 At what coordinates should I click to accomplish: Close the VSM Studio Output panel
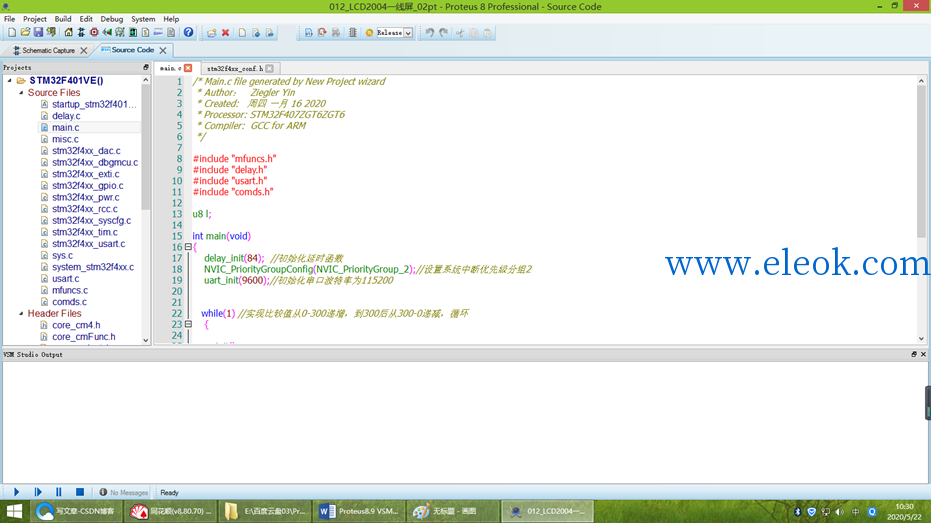[x=923, y=354]
